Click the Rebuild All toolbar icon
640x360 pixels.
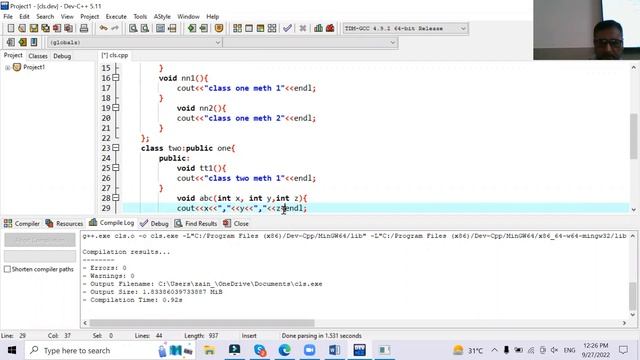click(x=272, y=28)
